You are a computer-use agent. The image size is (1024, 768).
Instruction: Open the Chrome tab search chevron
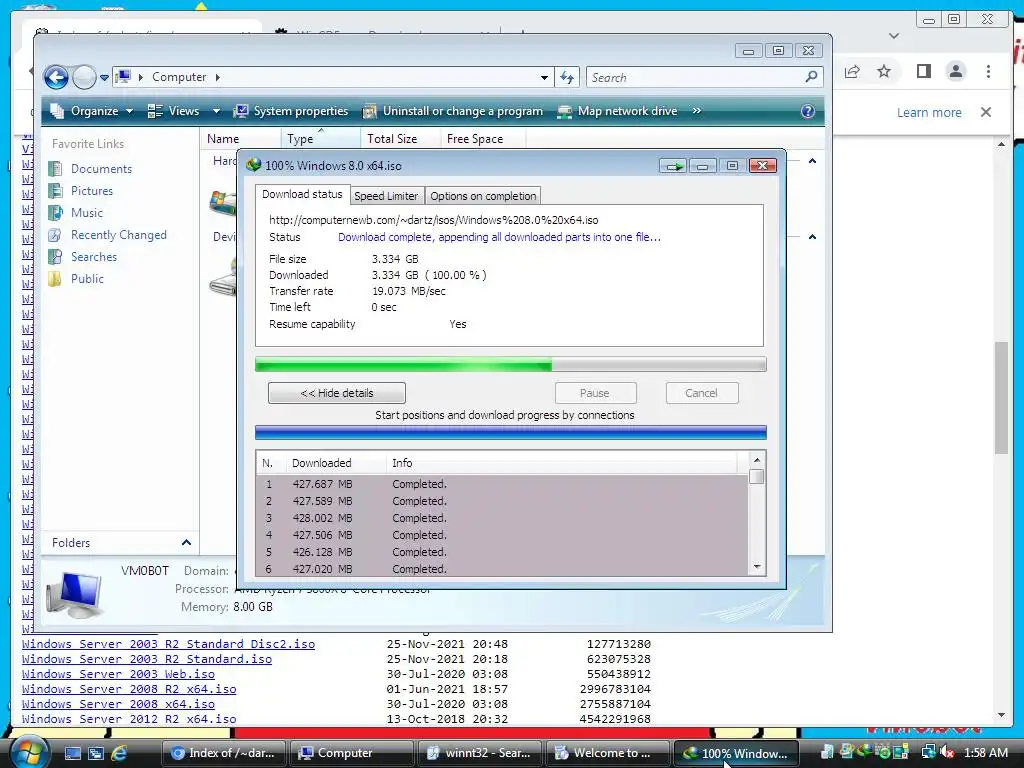[894, 36]
